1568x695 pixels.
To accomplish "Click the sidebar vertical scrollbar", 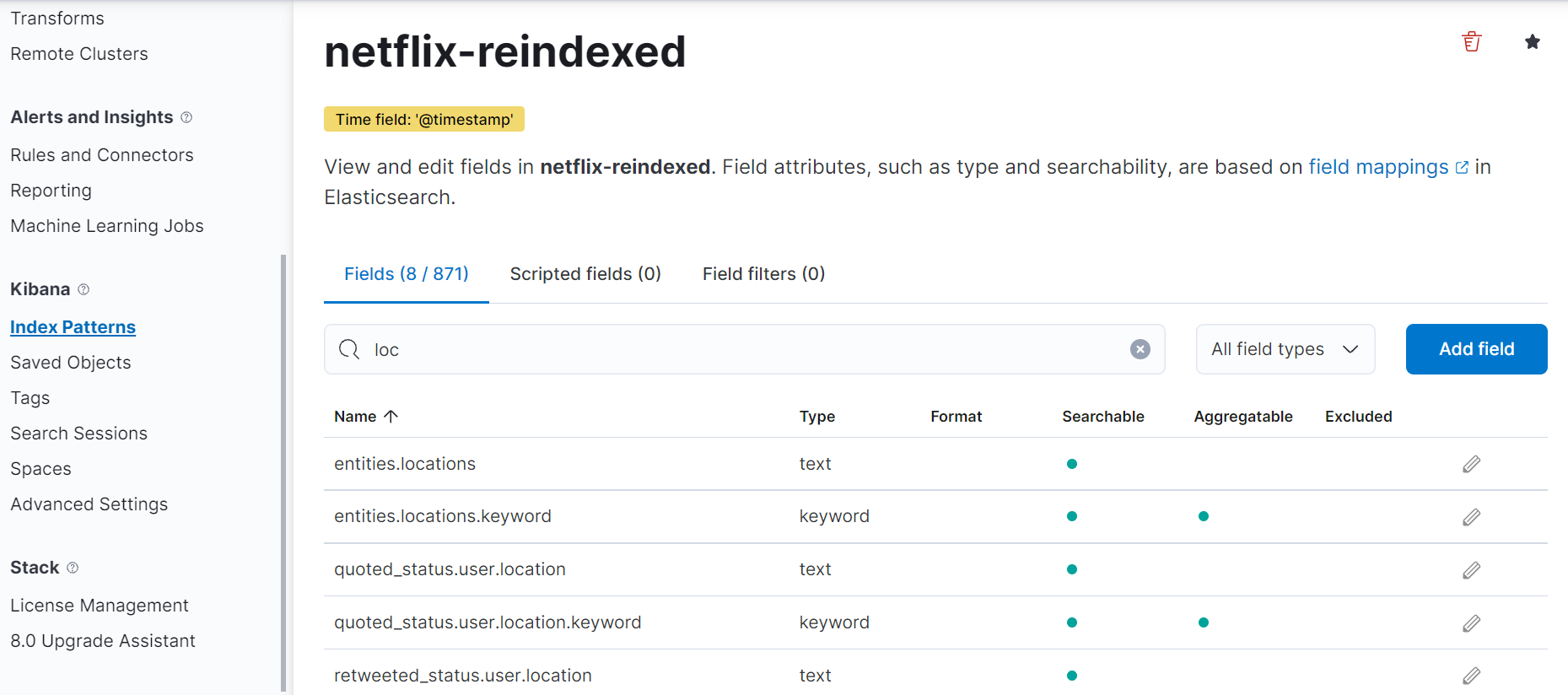I will pyautogui.click(x=283, y=472).
